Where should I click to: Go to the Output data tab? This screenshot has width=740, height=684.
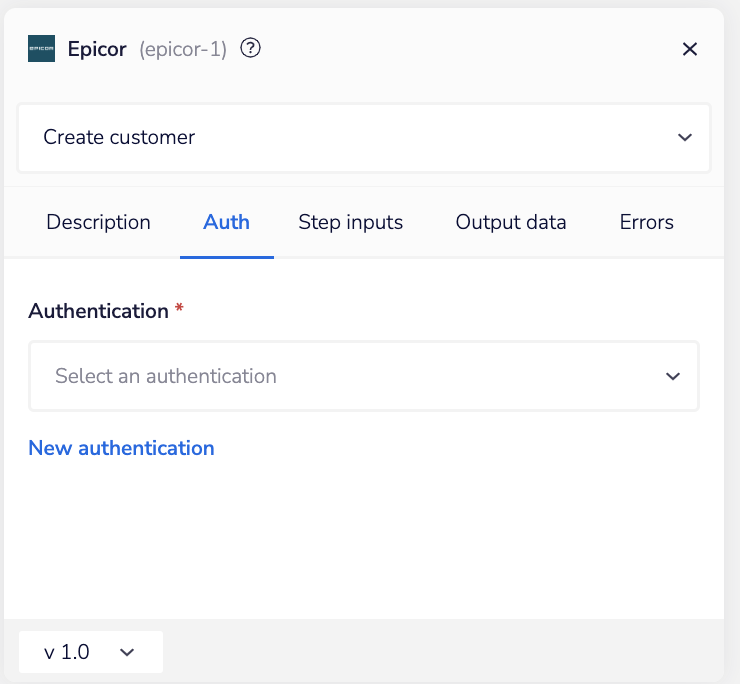(511, 222)
